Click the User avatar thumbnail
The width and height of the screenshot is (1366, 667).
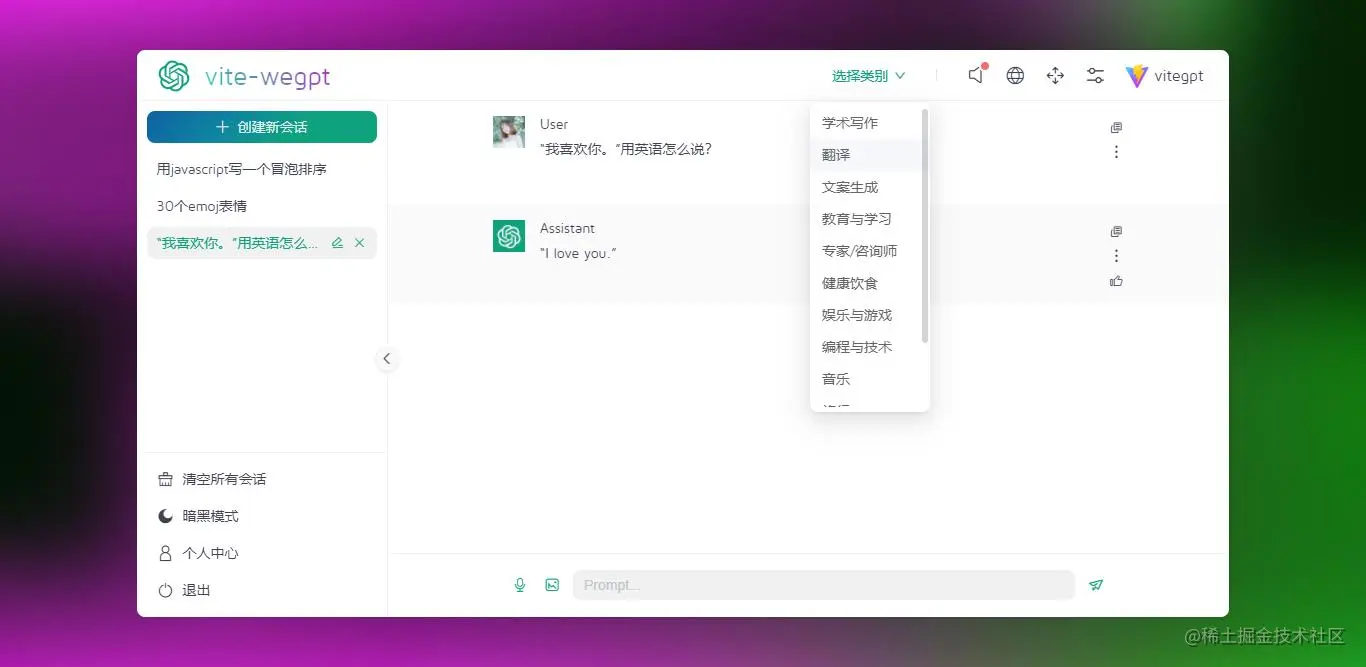tap(509, 132)
